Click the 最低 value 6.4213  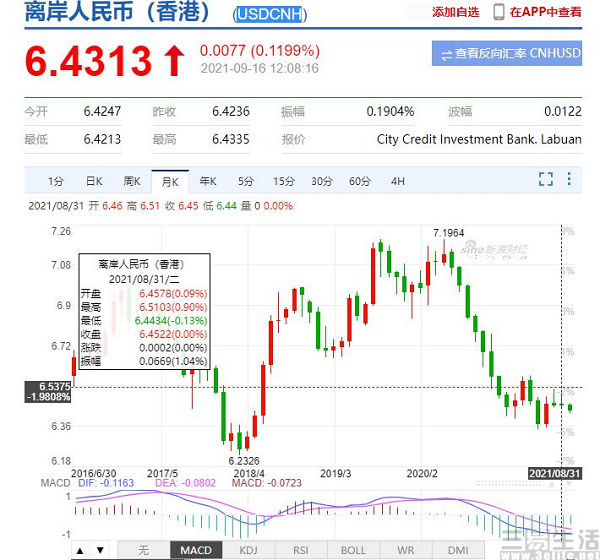(x=102, y=139)
